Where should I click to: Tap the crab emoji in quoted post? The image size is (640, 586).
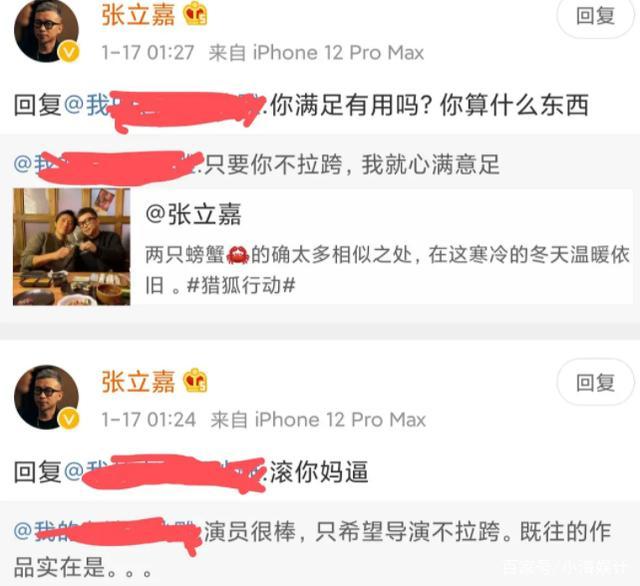[238, 255]
